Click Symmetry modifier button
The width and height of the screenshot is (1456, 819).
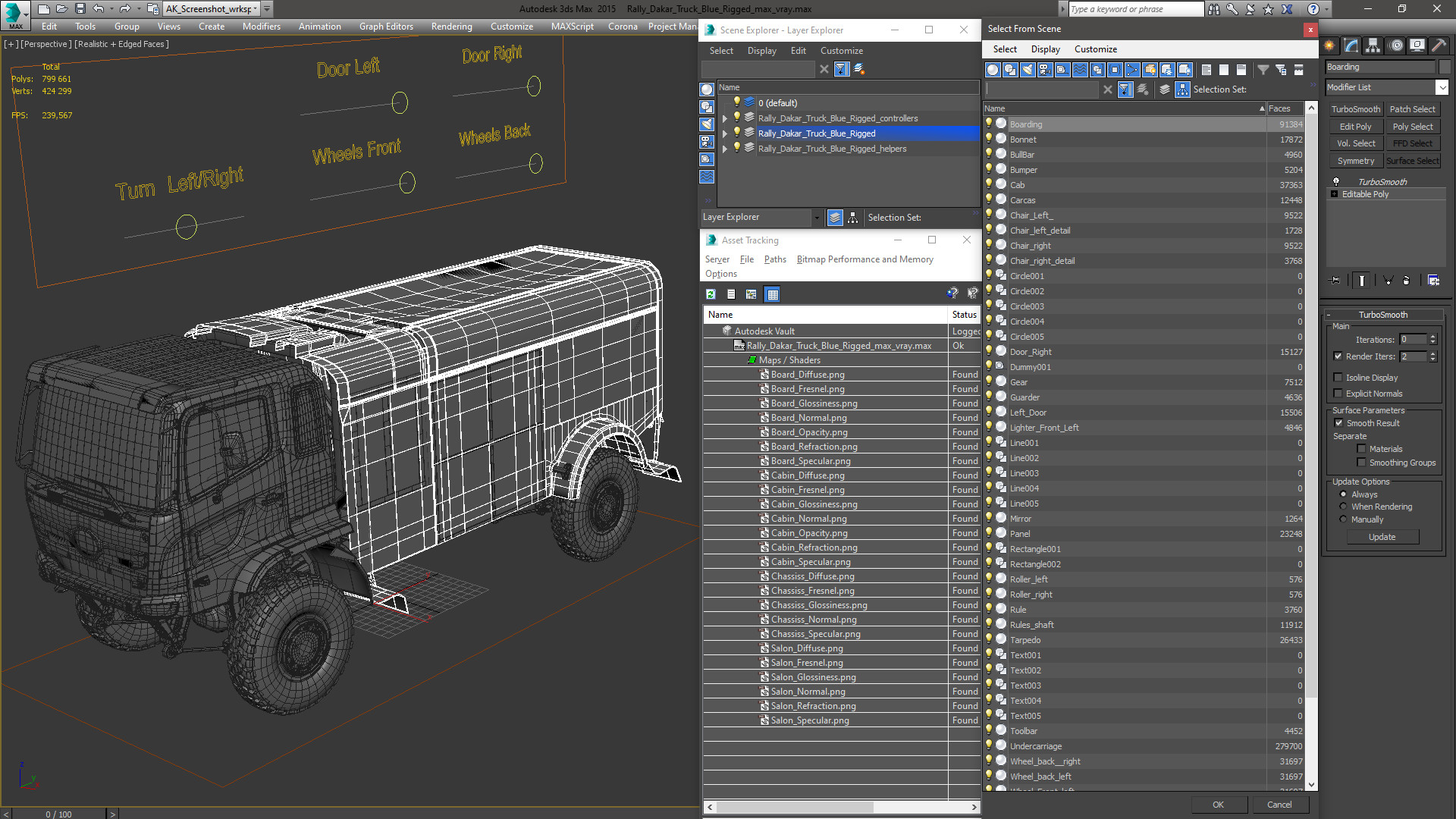(1355, 161)
